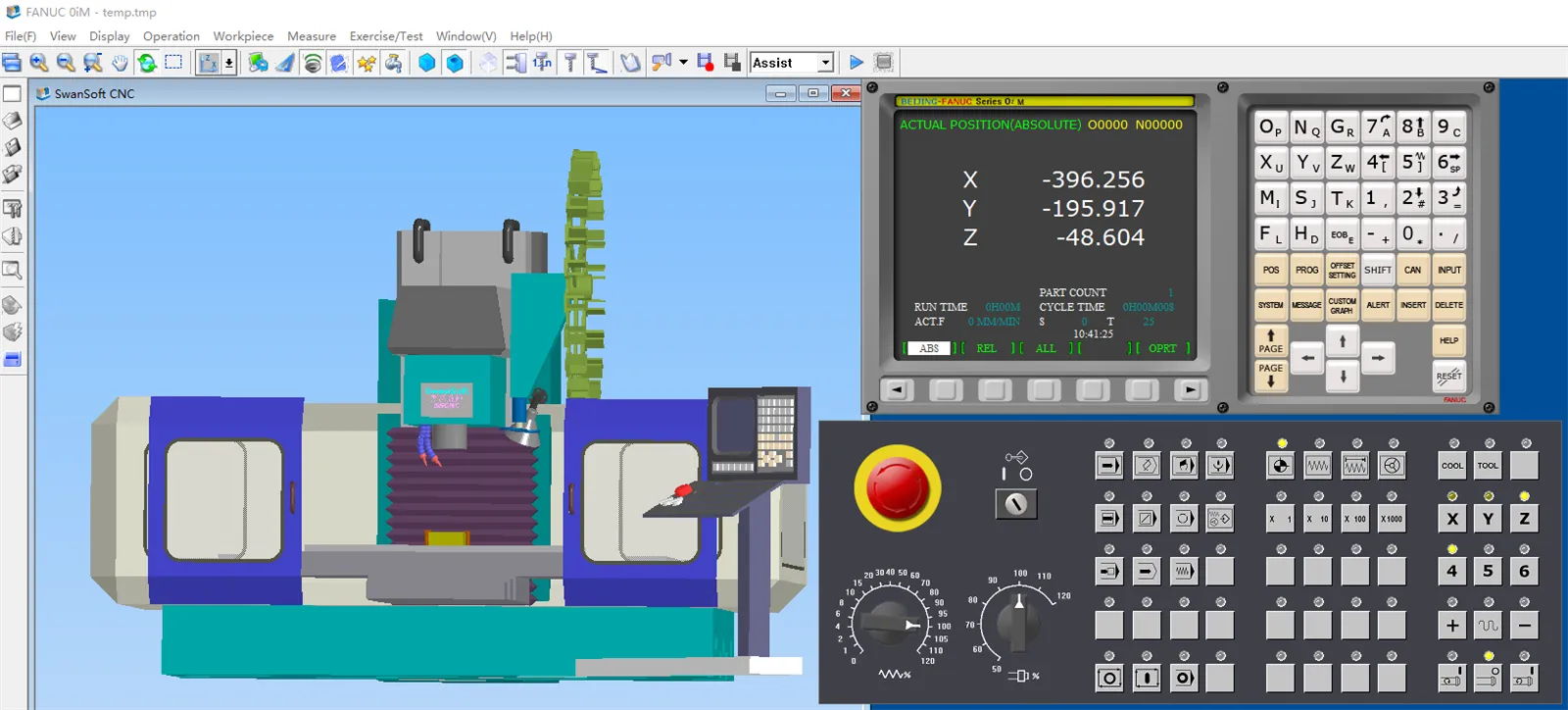The image size is (1568, 710).
Task: Select the handwheel mode key on panel
Action: tap(1393, 466)
